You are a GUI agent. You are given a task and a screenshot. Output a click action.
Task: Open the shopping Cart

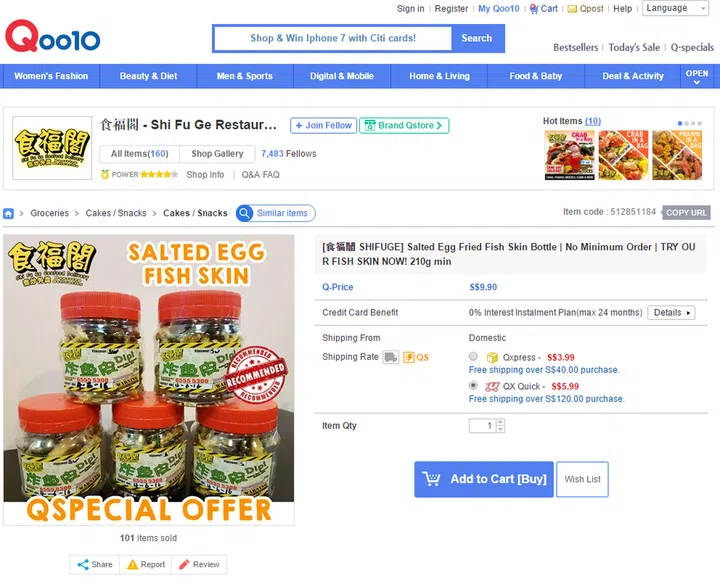pyautogui.click(x=544, y=9)
